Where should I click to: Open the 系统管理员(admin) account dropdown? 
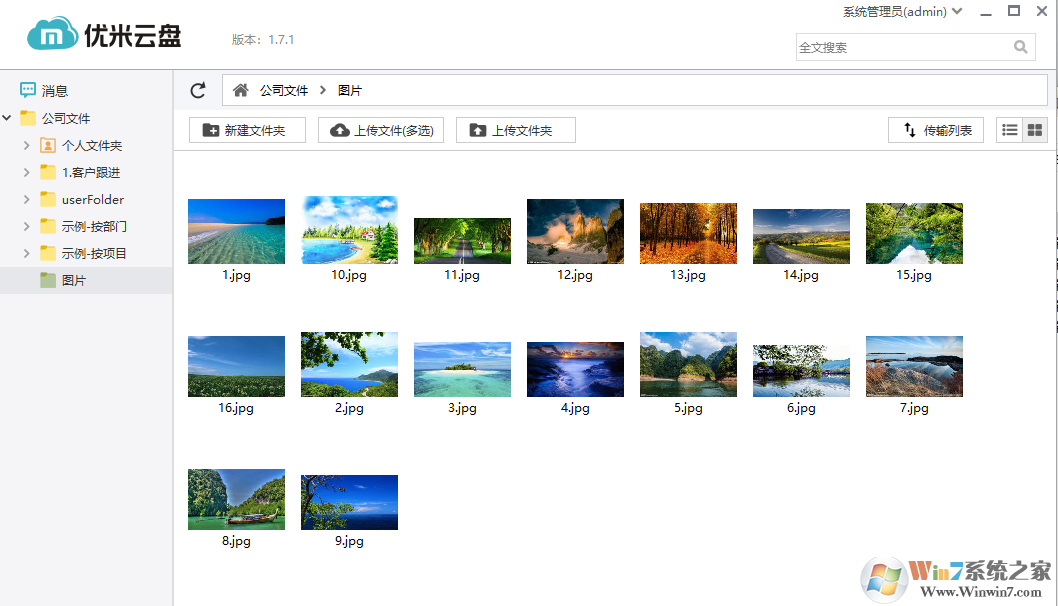897,11
